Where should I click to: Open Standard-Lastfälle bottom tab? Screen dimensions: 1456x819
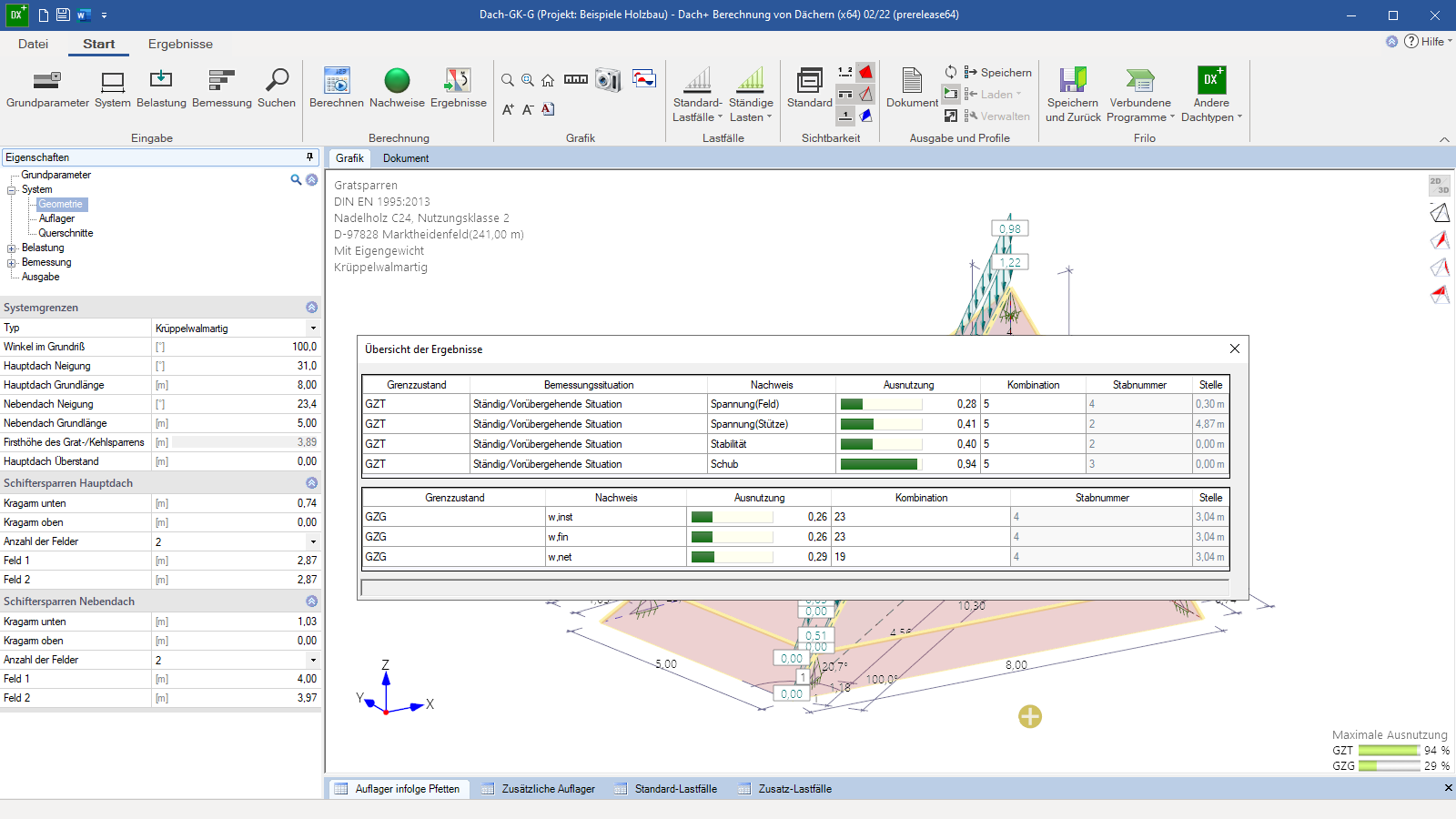pyautogui.click(x=666, y=789)
